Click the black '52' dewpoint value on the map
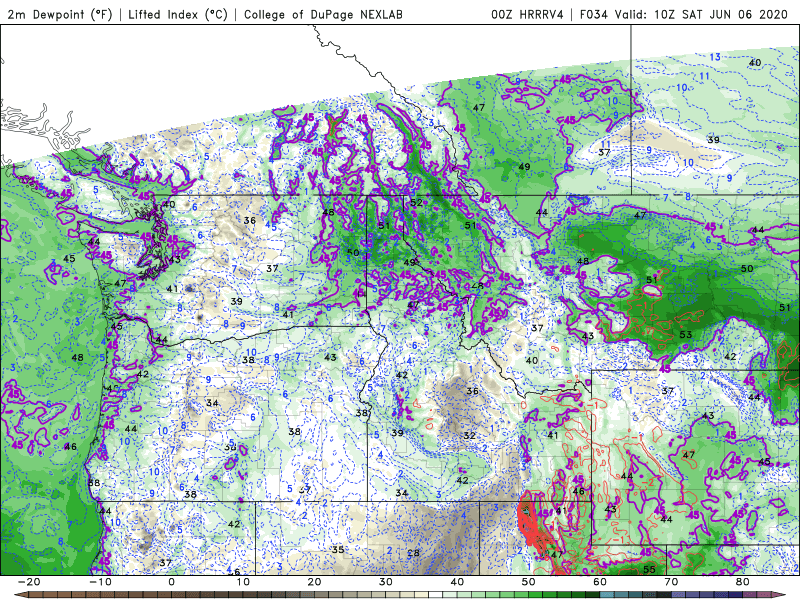Screen dimensions: 800x600 (x=416, y=203)
